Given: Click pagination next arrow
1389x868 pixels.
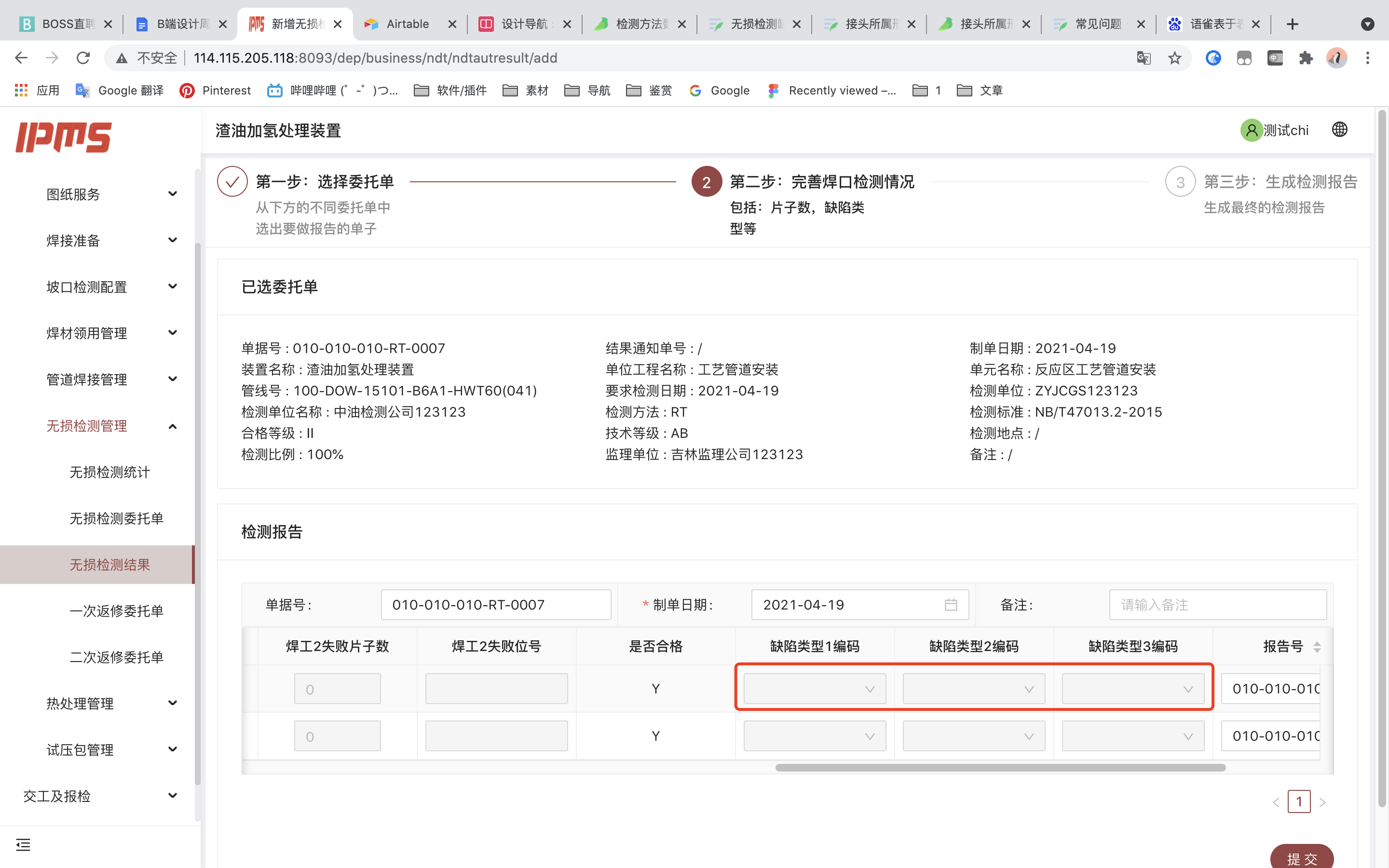Looking at the screenshot, I should click(x=1323, y=802).
